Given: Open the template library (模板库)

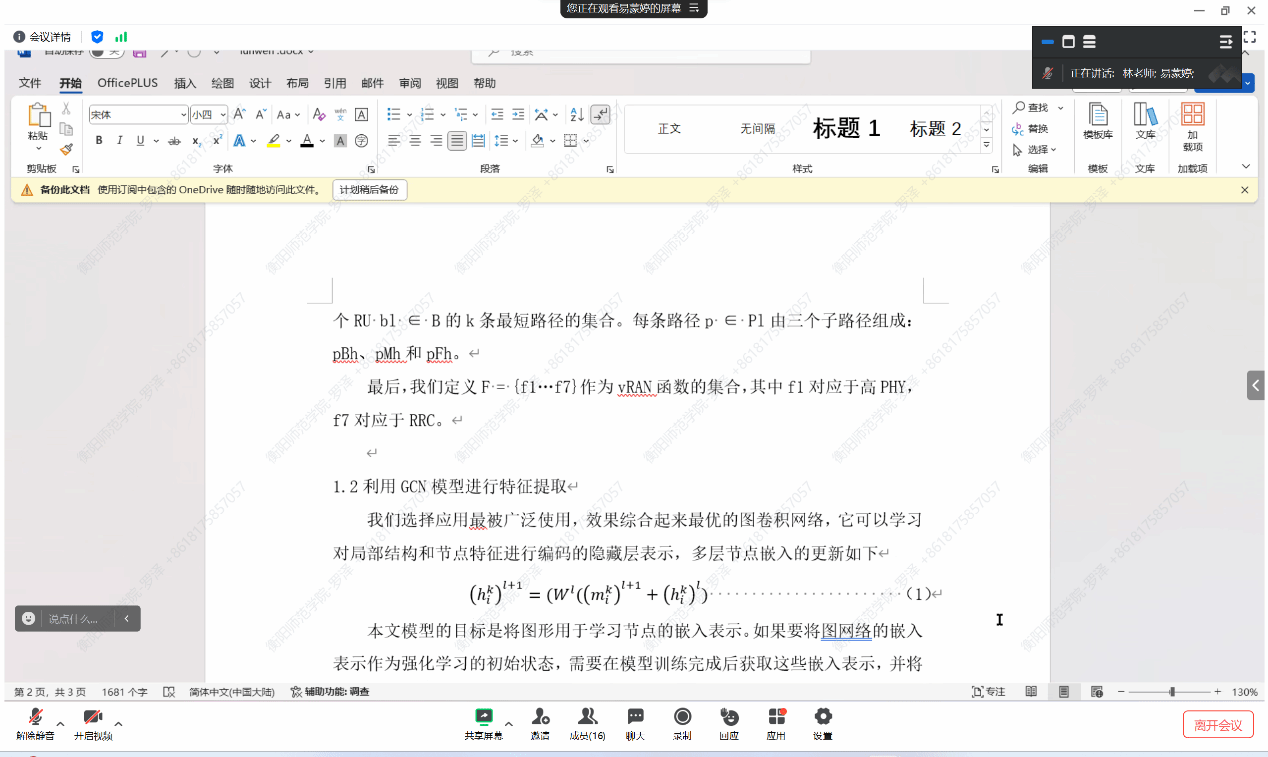Looking at the screenshot, I should click(1098, 121).
